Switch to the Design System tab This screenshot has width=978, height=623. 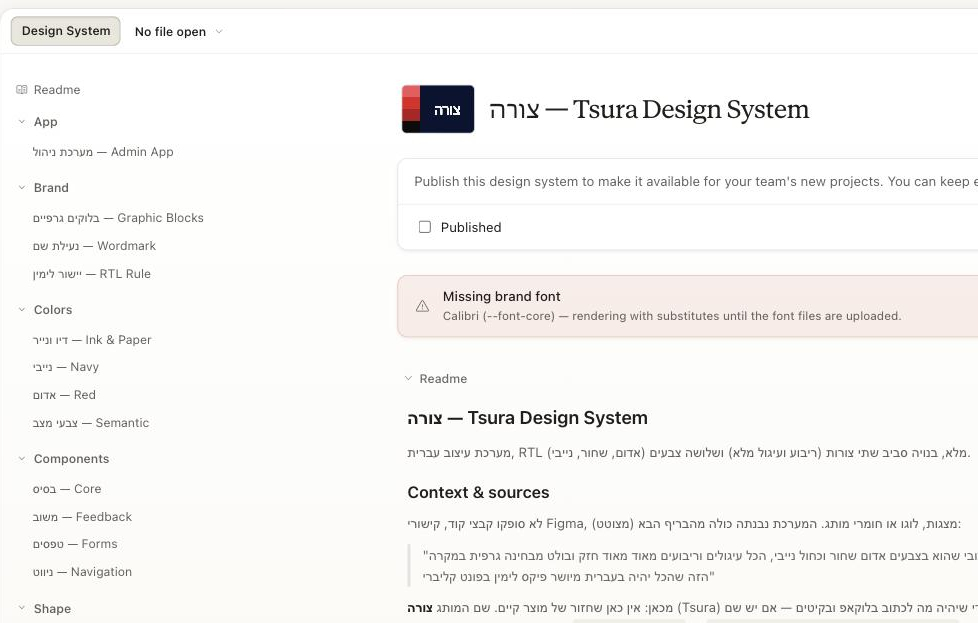tap(65, 31)
